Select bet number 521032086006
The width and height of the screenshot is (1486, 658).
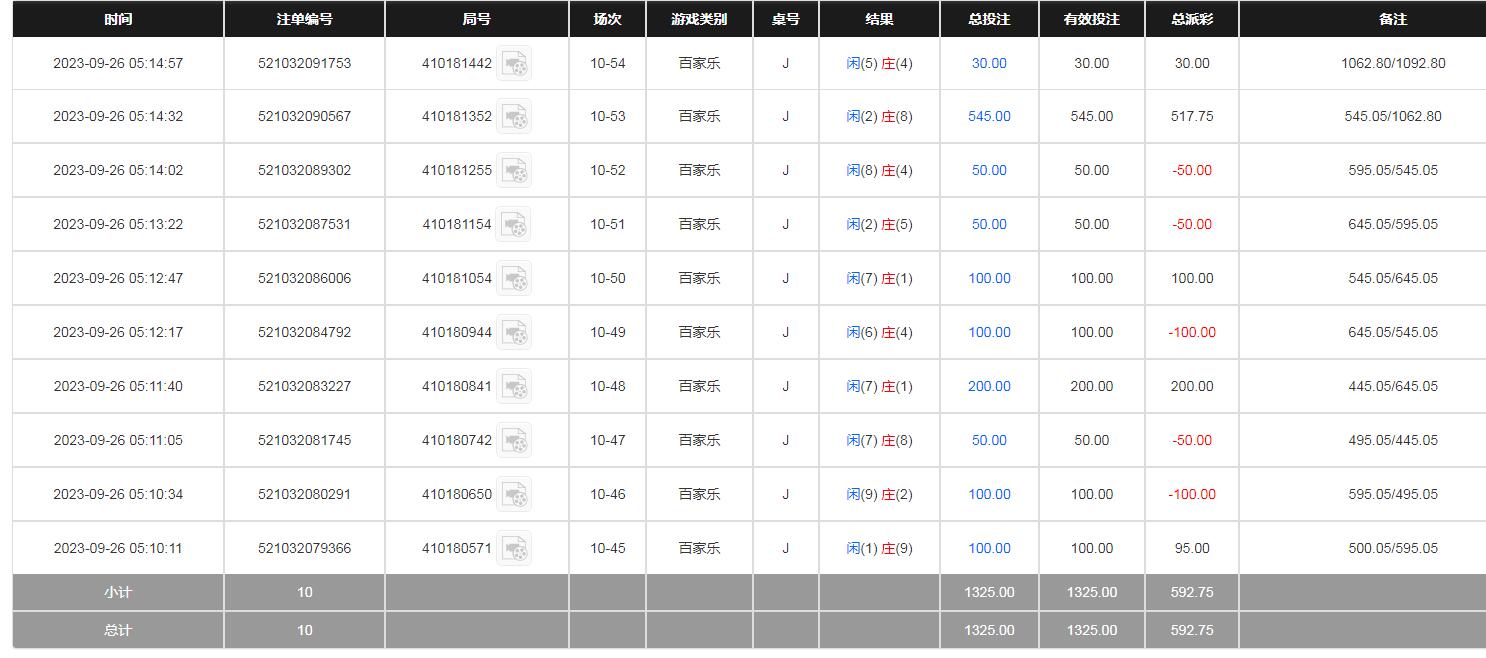click(304, 278)
